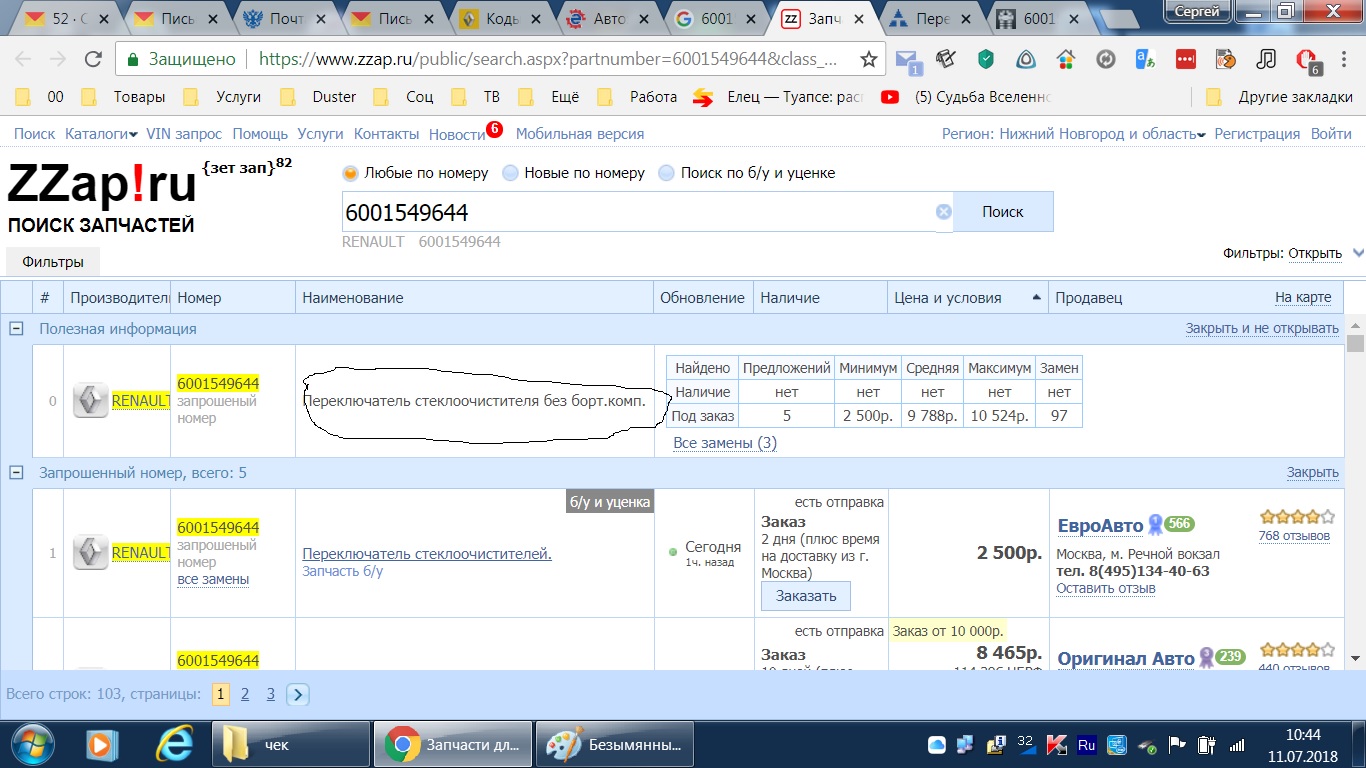Click the 'Заказать' button for ЕвроАвто offer
Viewport: 1366px width, 768px height.
[x=806, y=596]
